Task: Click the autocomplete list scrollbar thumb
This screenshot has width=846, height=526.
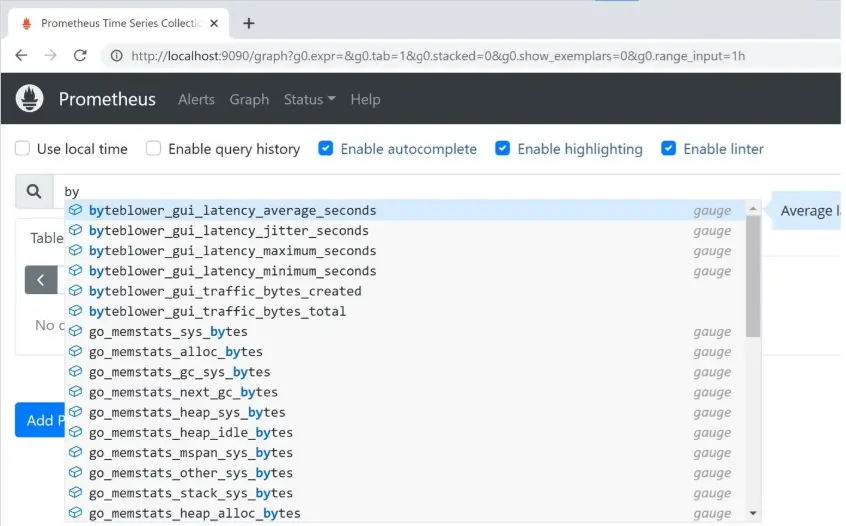Action: coord(753,276)
